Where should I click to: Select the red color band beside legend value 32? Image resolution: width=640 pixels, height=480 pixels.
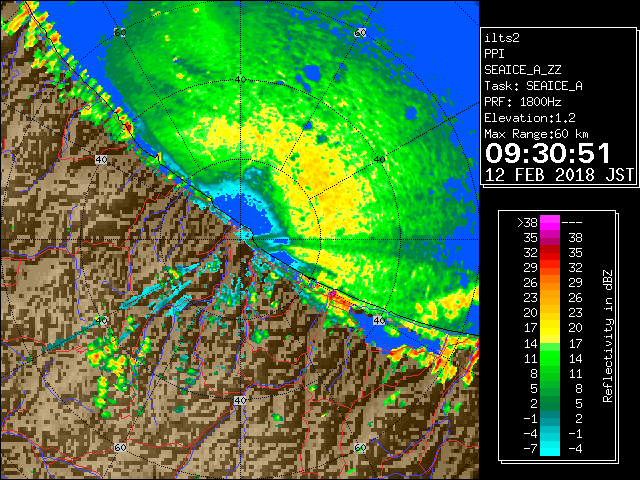click(x=550, y=253)
